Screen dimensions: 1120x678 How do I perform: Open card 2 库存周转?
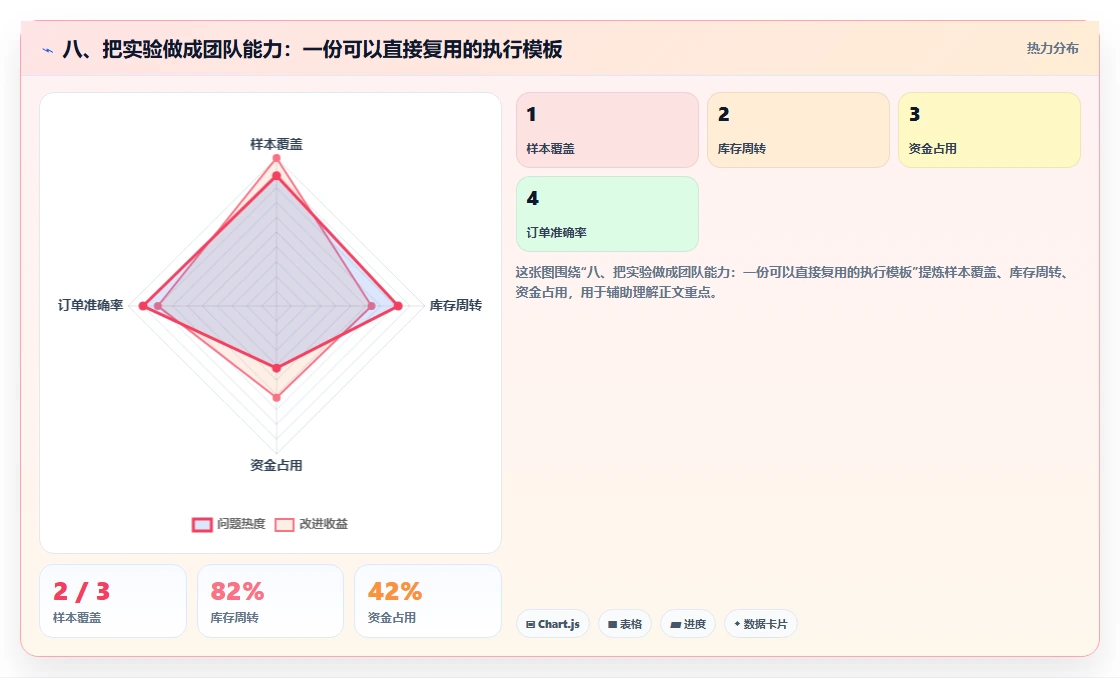coord(798,130)
